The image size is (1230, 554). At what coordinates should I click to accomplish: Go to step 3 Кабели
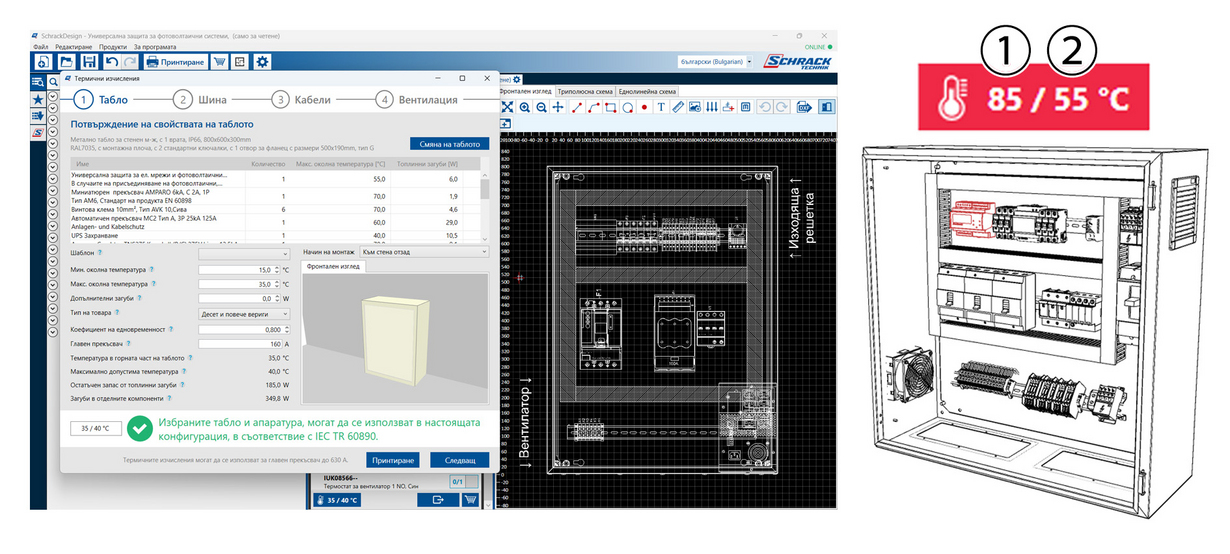(301, 100)
